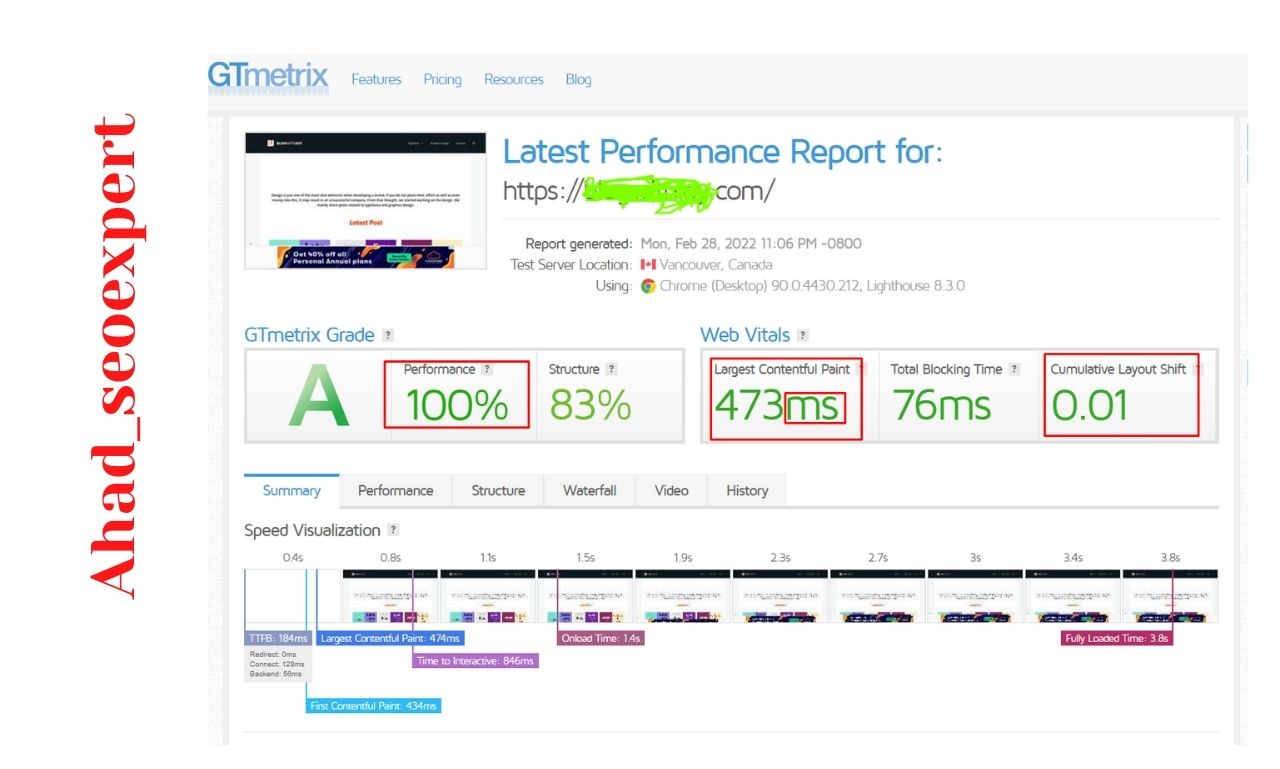The image size is (1280, 769).
Task: Click the 83% Structure score
Action: pos(590,405)
